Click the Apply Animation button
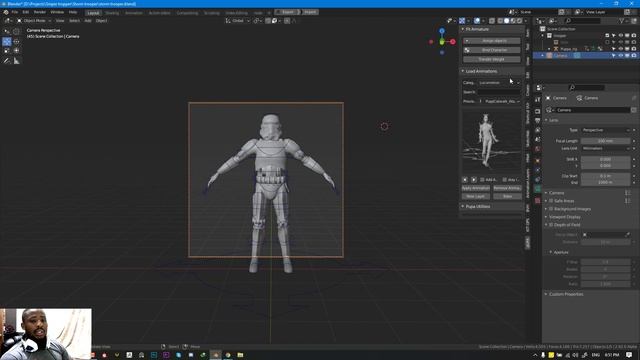 476,188
